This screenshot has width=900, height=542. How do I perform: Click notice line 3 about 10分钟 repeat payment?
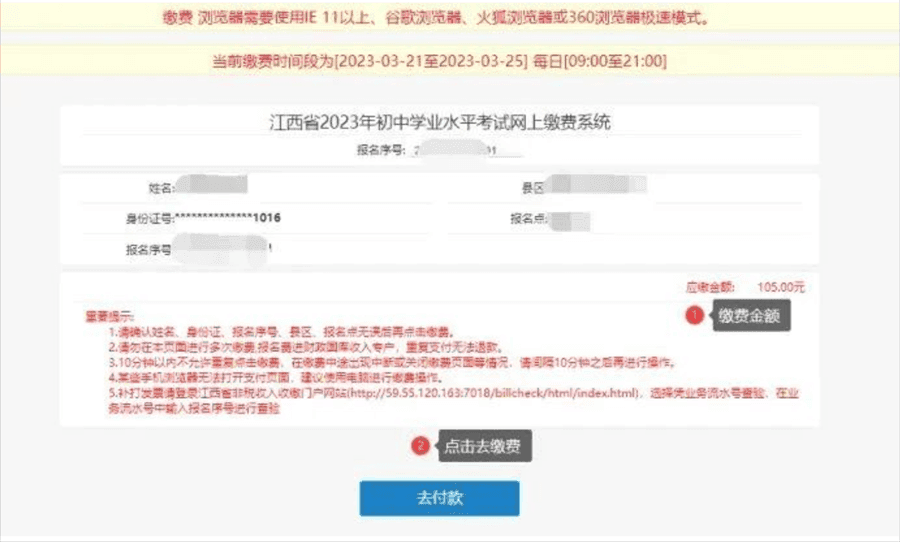(x=392, y=363)
